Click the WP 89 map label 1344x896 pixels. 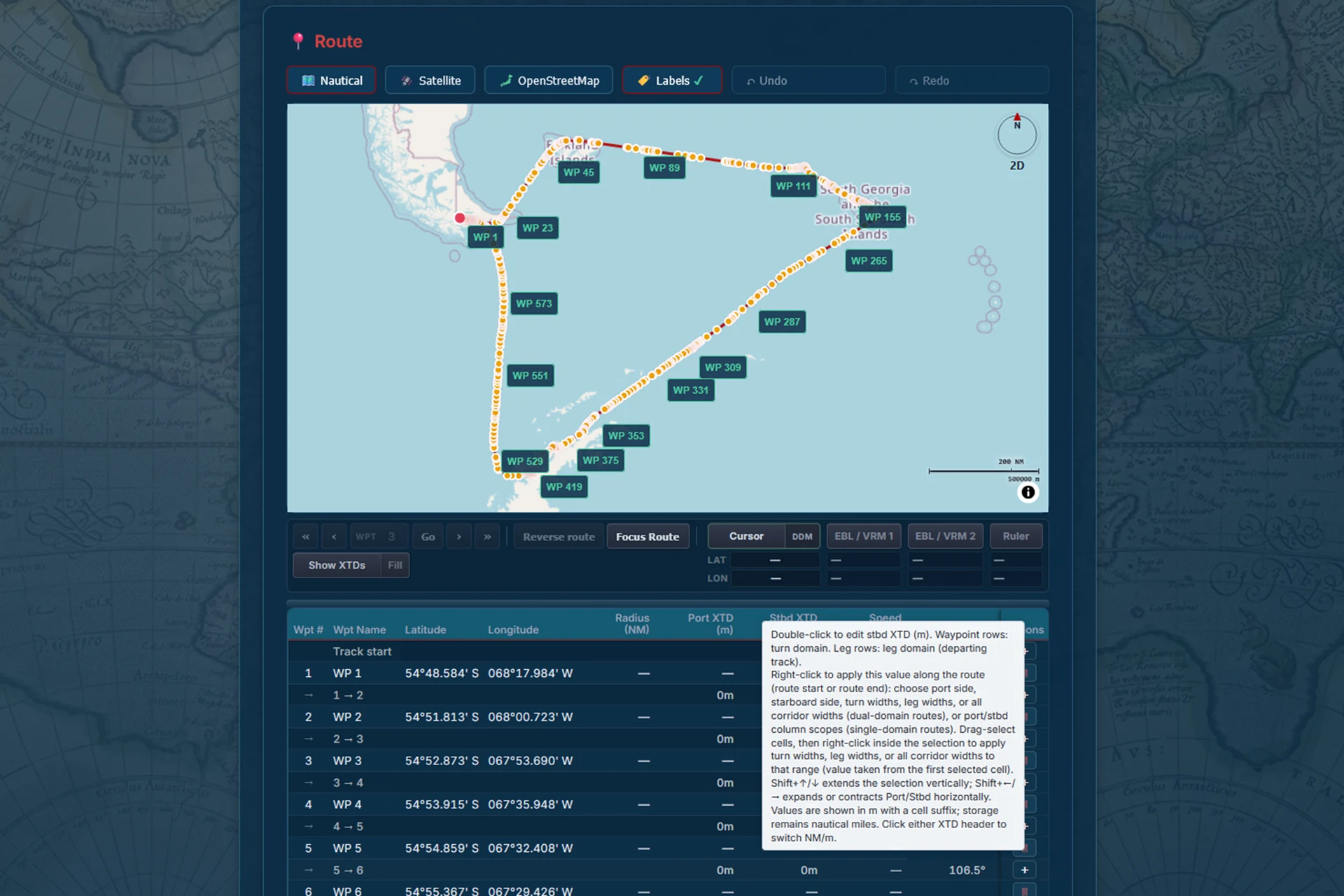click(664, 168)
